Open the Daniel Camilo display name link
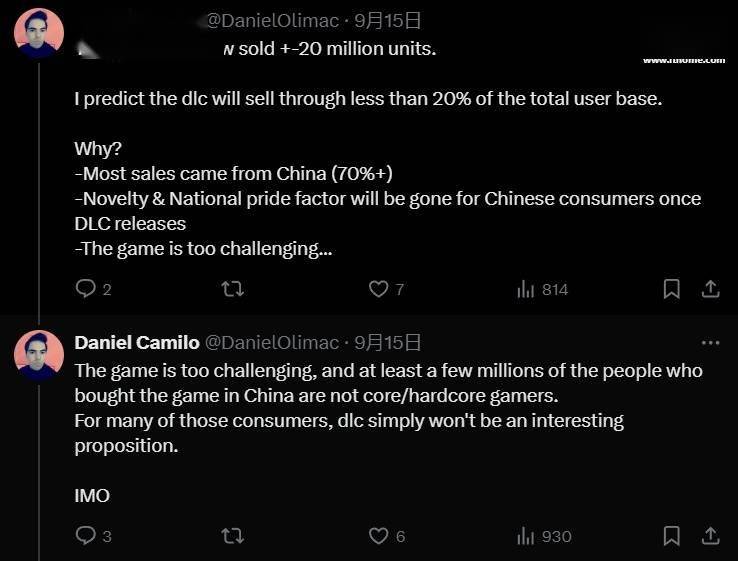Screen dimensions: 738x561 [x=136, y=343]
